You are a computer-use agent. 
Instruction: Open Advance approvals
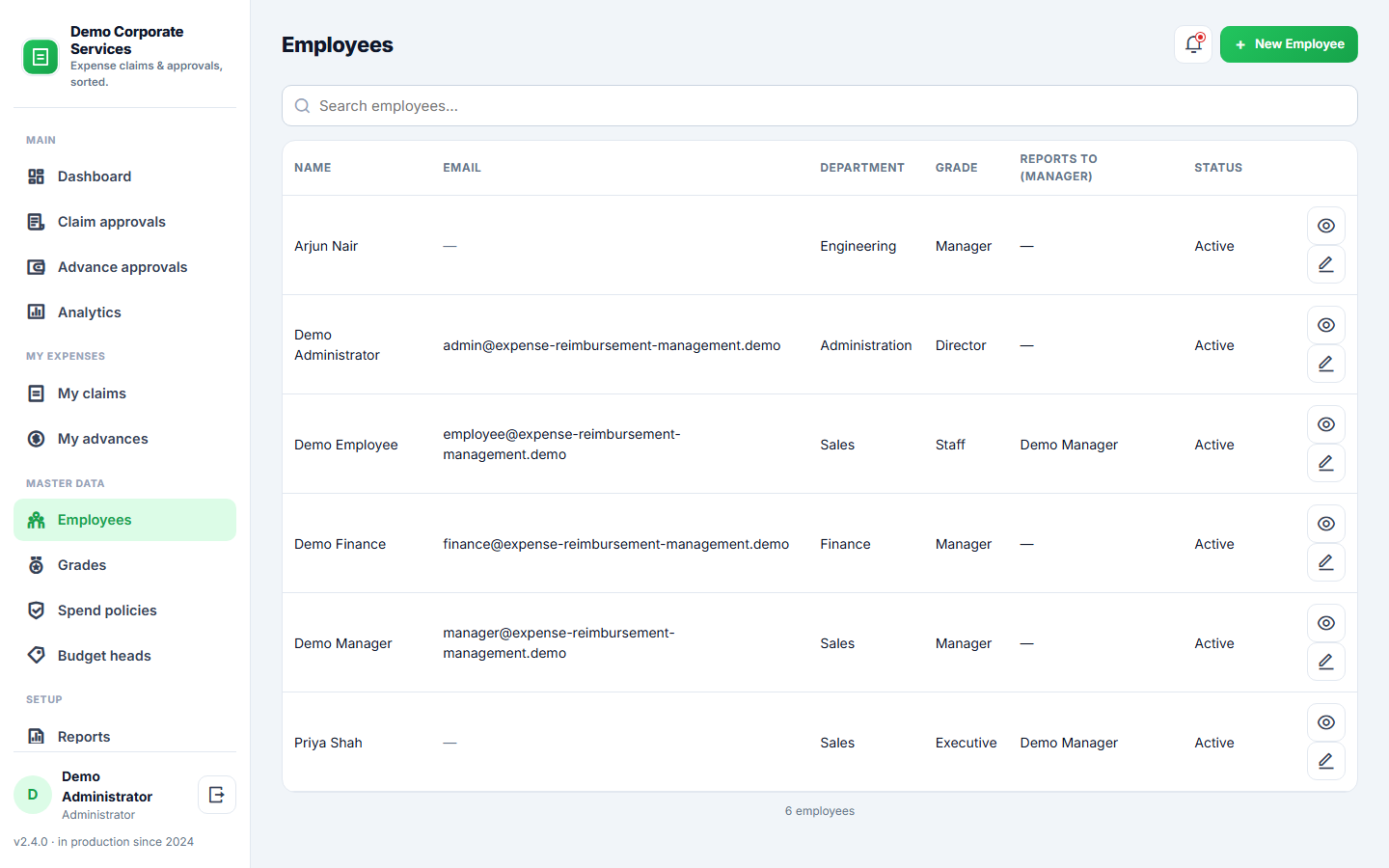[x=124, y=267]
